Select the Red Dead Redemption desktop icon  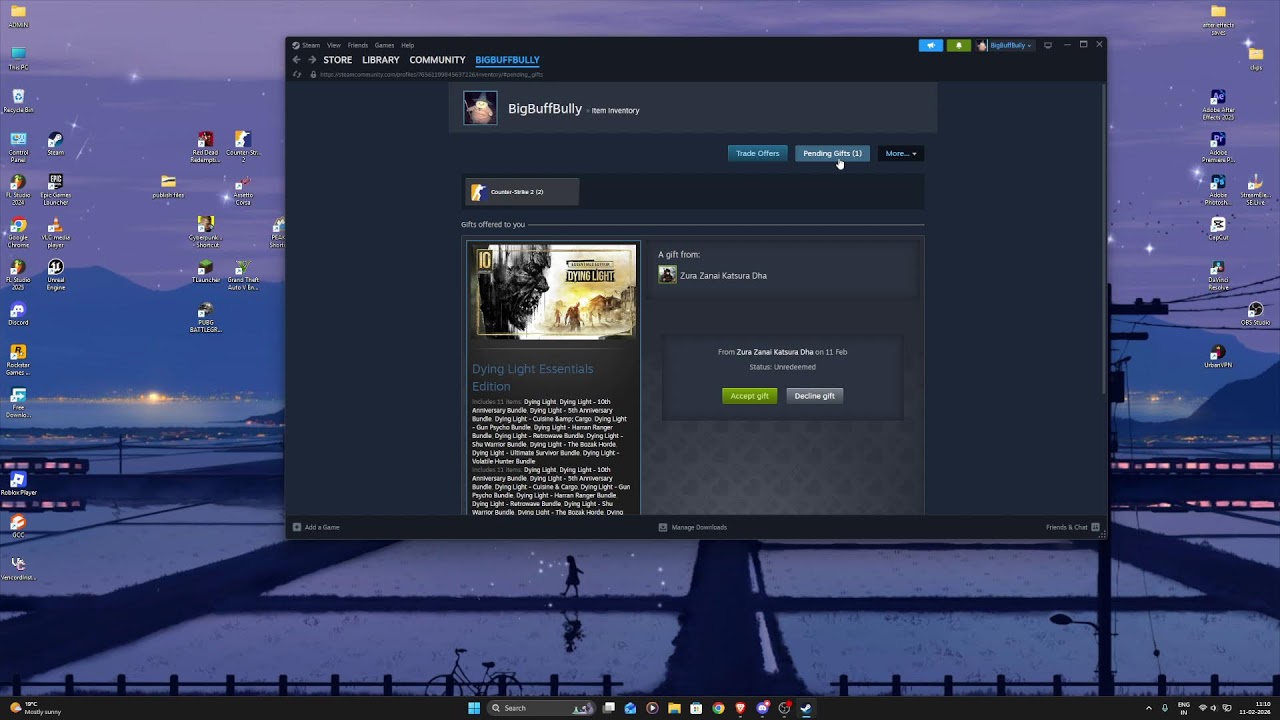205,147
